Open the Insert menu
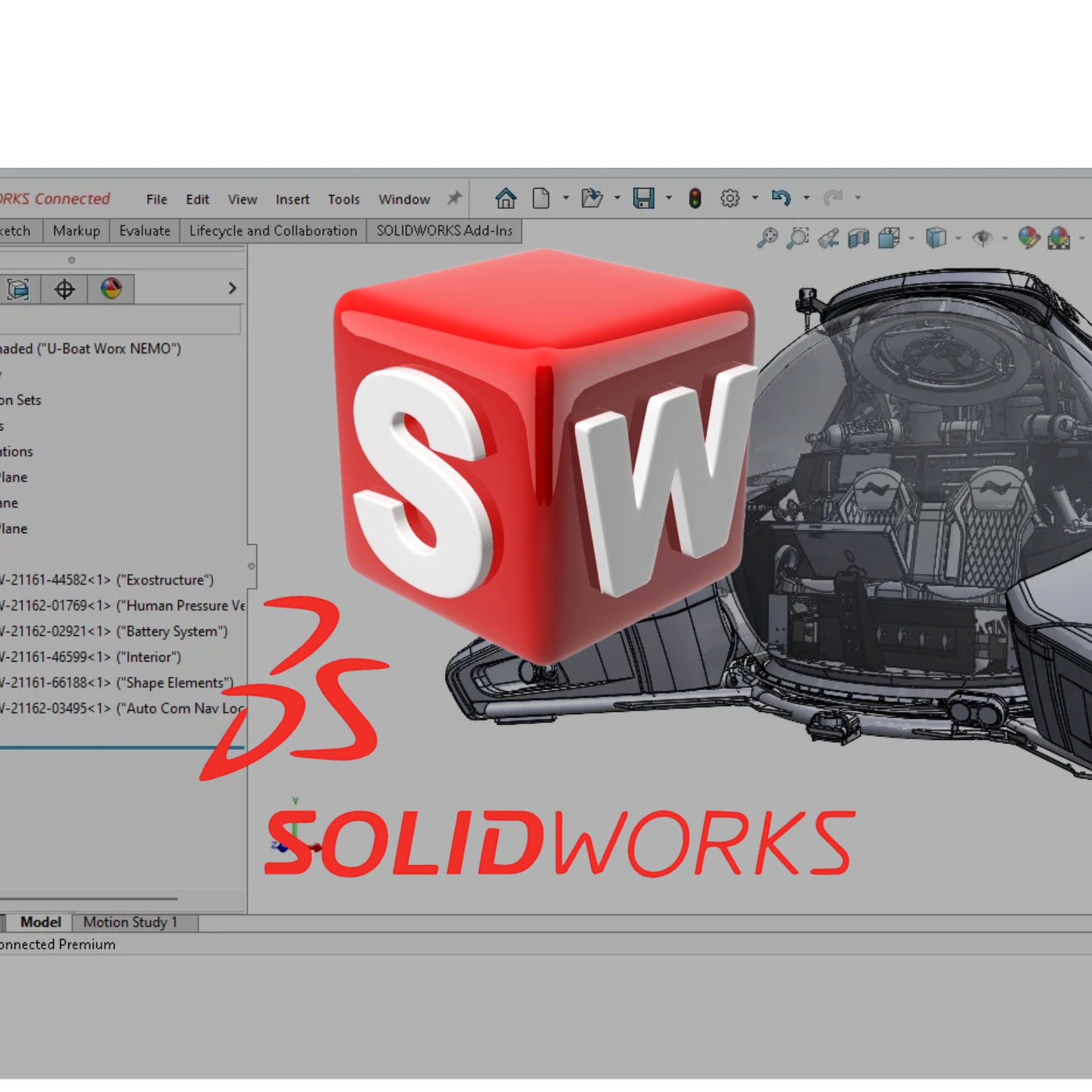Viewport: 1092px width, 1092px height. coord(292,199)
